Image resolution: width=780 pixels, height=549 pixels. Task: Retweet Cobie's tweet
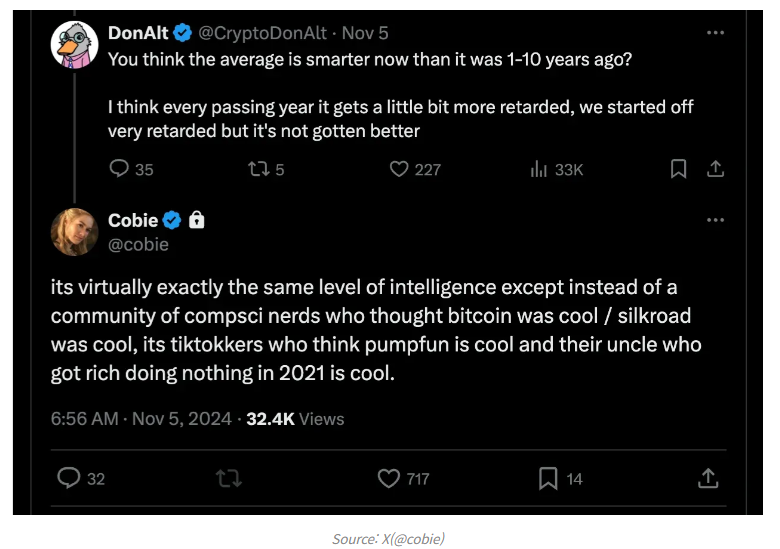pos(229,479)
